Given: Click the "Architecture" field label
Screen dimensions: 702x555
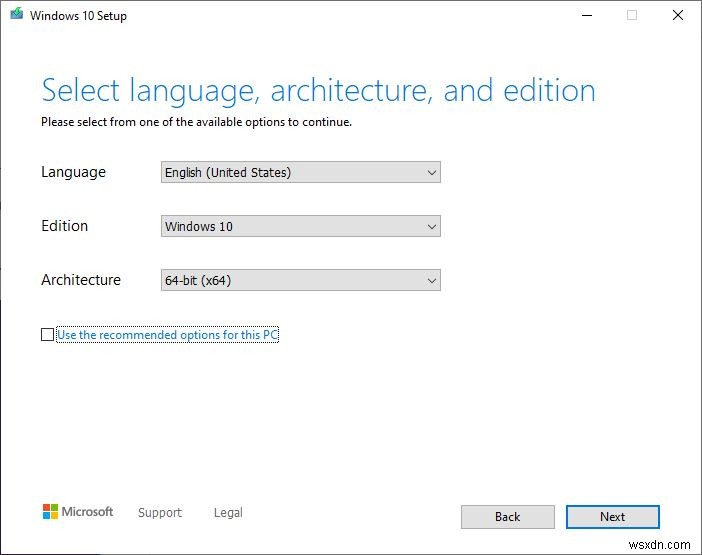Looking at the screenshot, I should pos(81,280).
